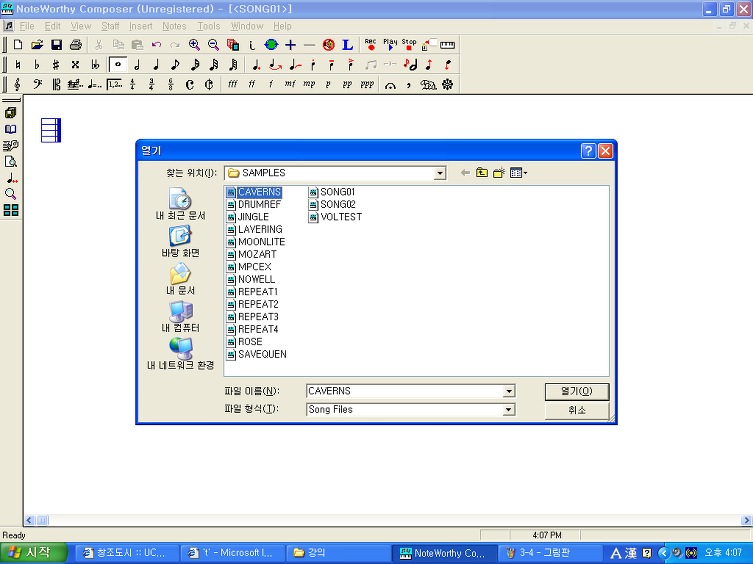
Task: Click the magnifier icon in left sidebar
Action: pyautogui.click(x=11, y=194)
